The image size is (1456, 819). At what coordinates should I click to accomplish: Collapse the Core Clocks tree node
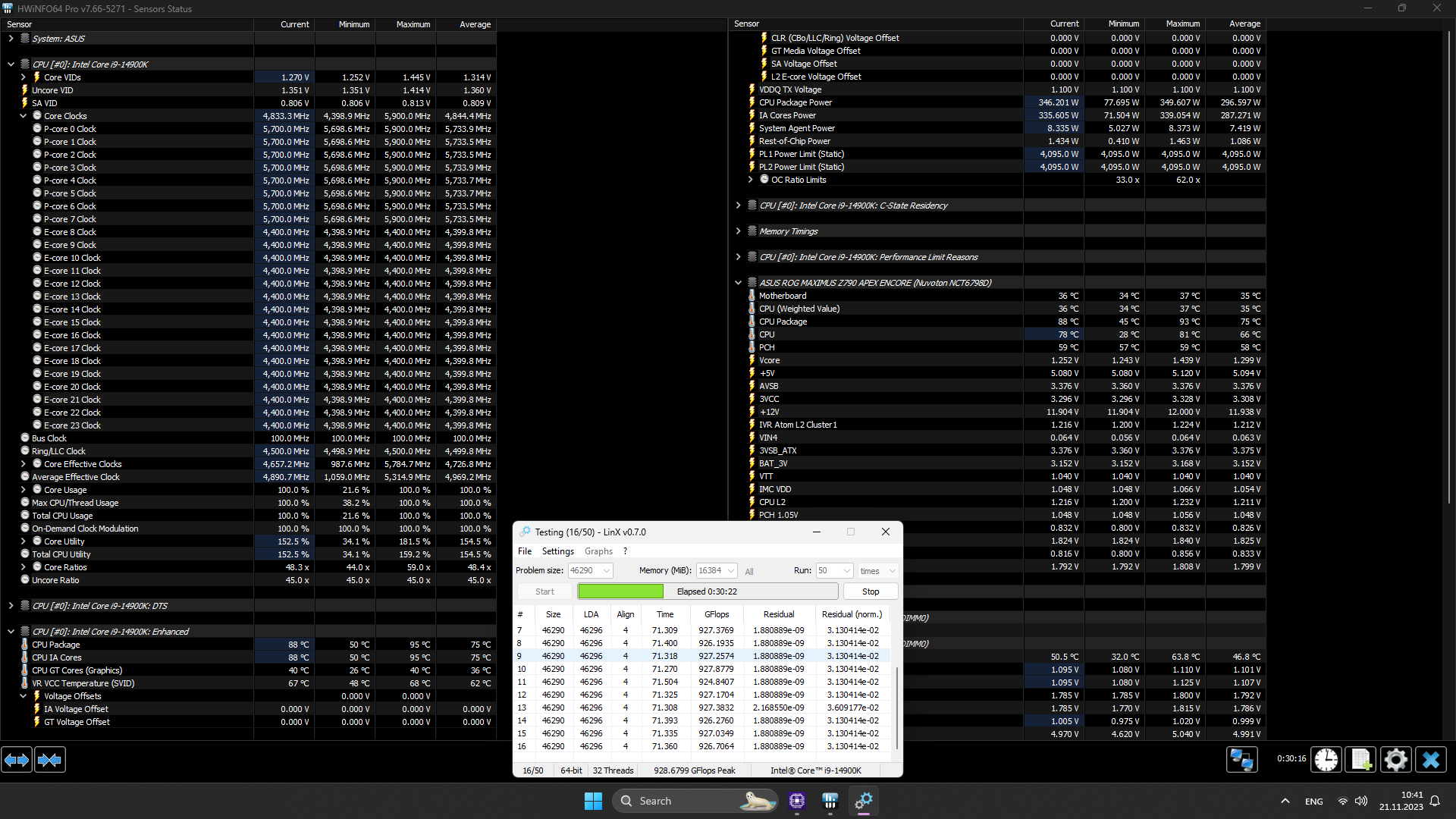(24, 116)
